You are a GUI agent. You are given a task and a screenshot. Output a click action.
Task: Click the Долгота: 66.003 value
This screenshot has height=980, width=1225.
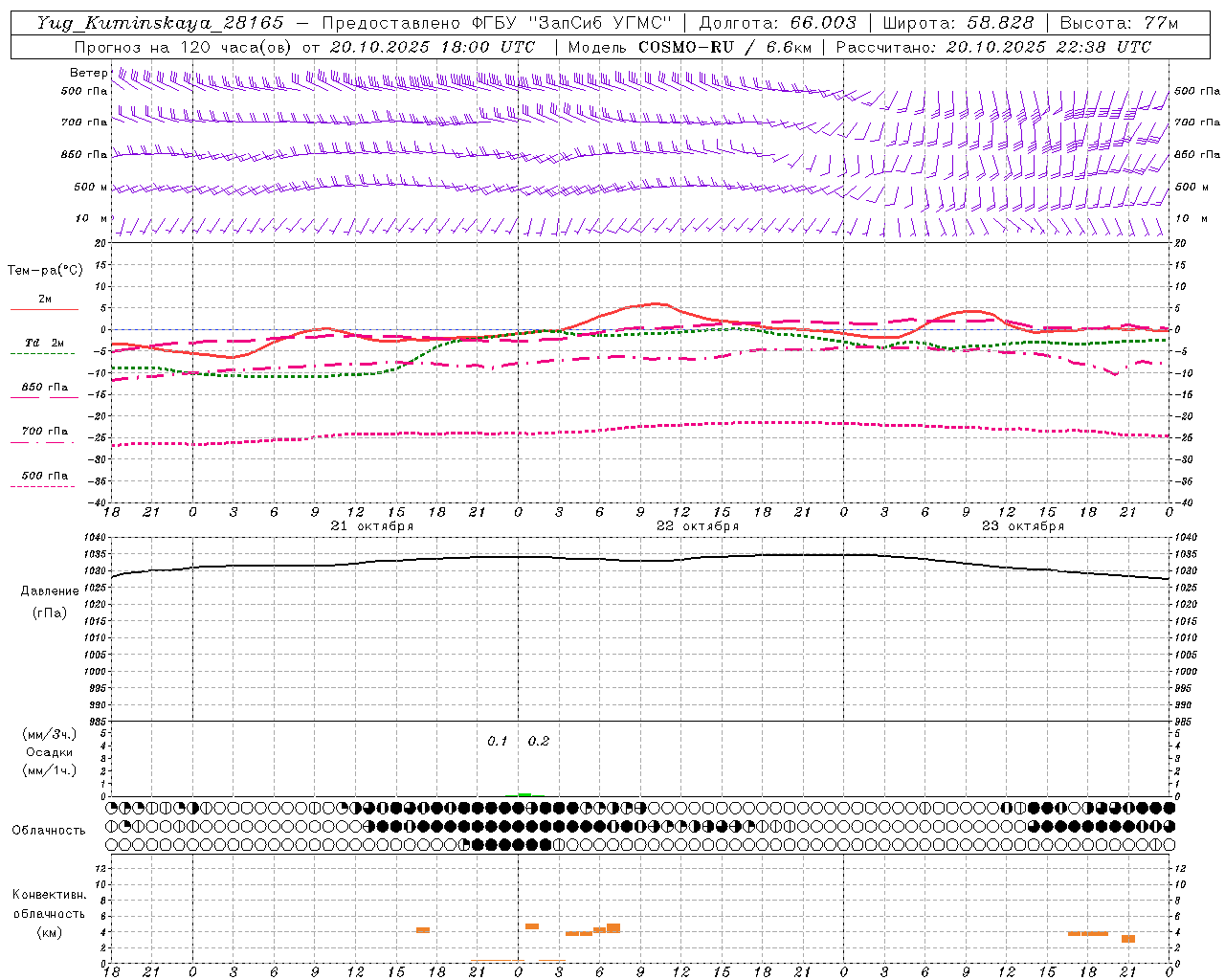coord(777,23)
